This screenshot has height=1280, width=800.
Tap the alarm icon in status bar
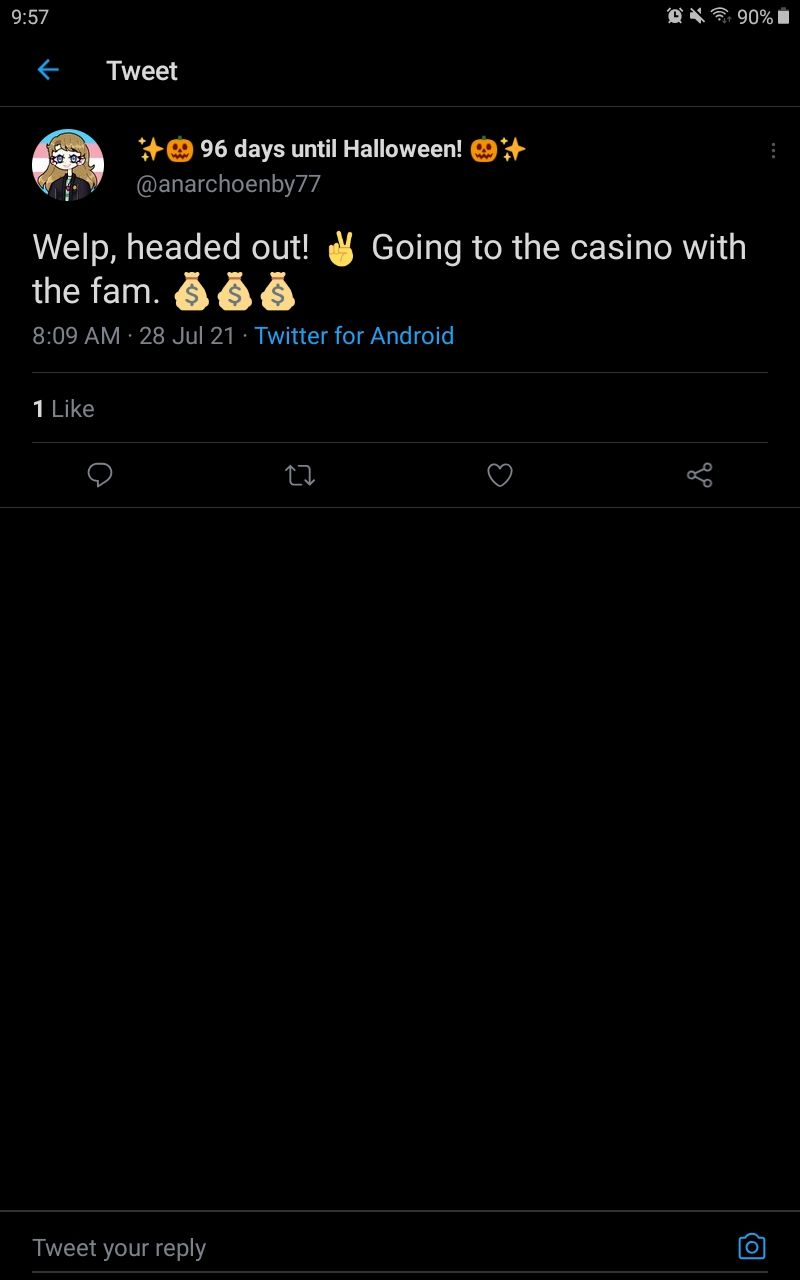[675, 16]
